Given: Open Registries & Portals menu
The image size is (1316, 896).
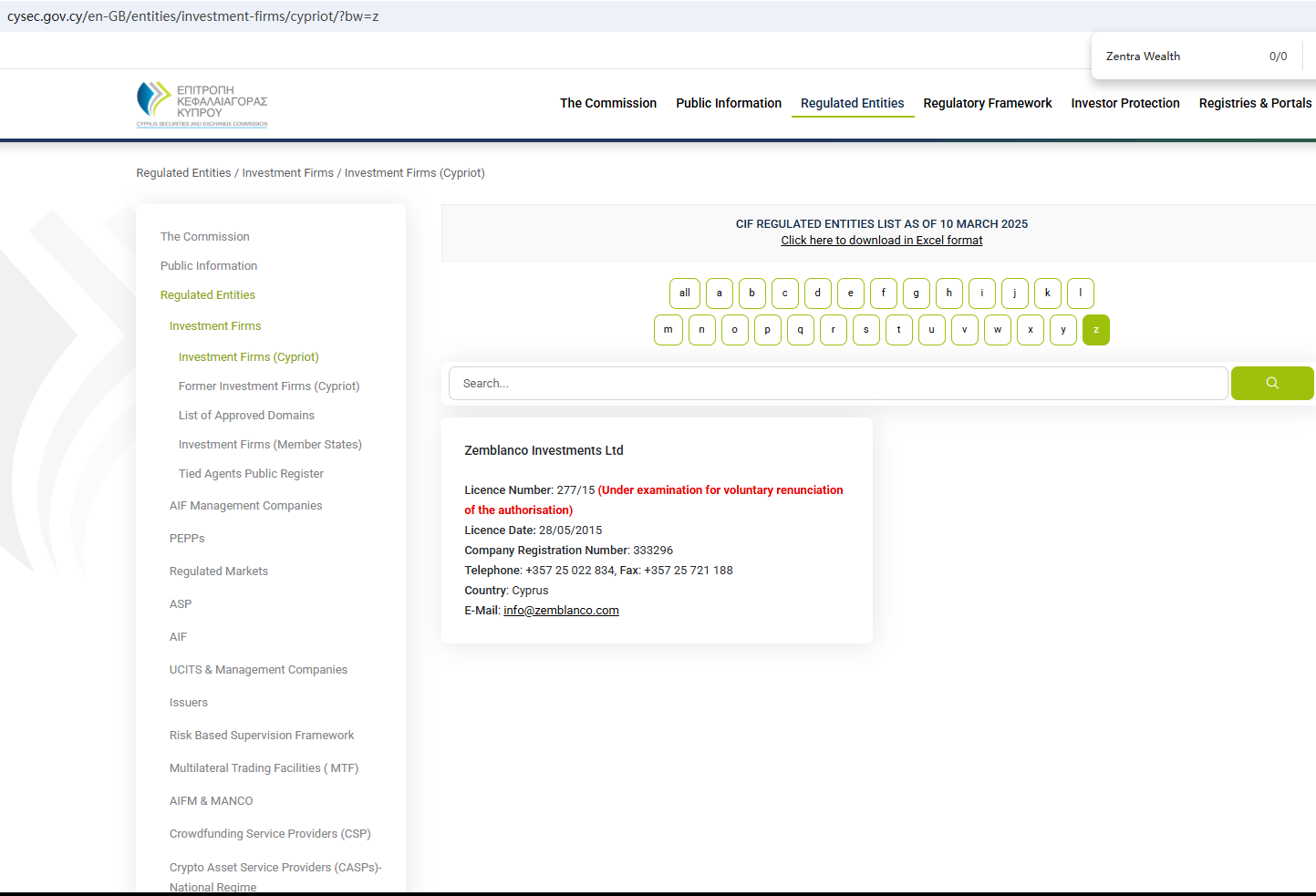Looking at the screenshot, I should [x=1254, y=103].
